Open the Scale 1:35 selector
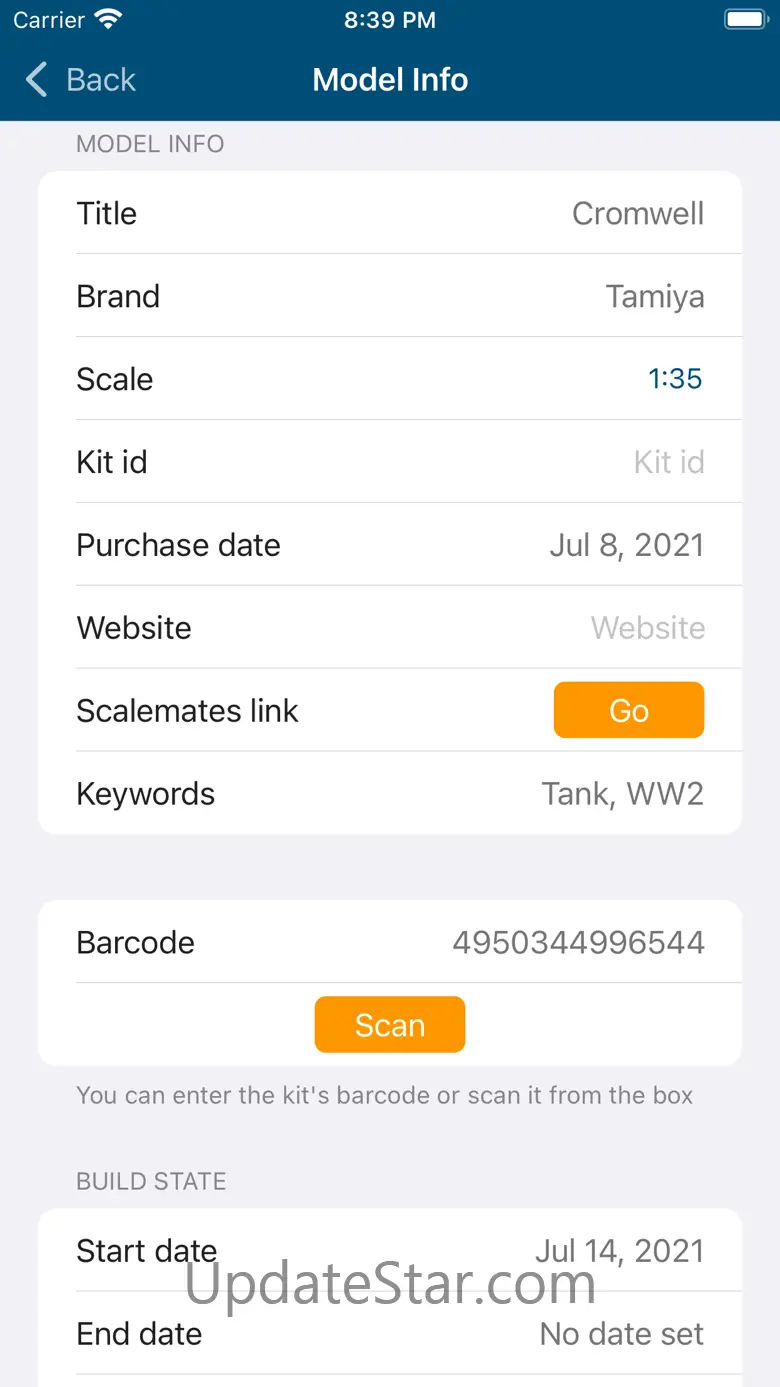 coord(675,379)
